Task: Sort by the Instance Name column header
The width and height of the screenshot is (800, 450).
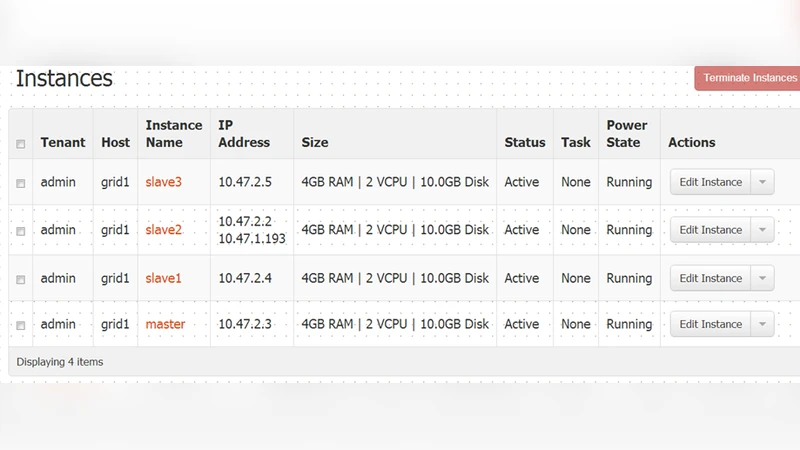Action: [x=174, y=134]
